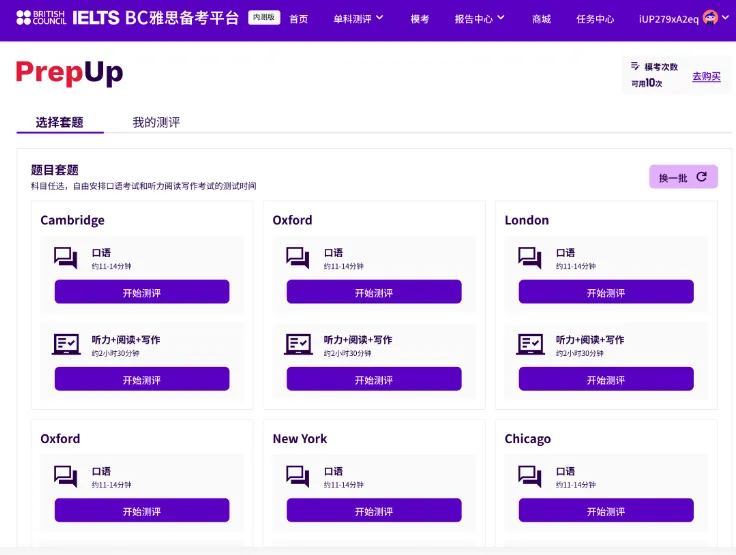Click the mock test count list icon
Viewport: 736px width, 555px height.
pyautogui.click(x=635, y=66)
